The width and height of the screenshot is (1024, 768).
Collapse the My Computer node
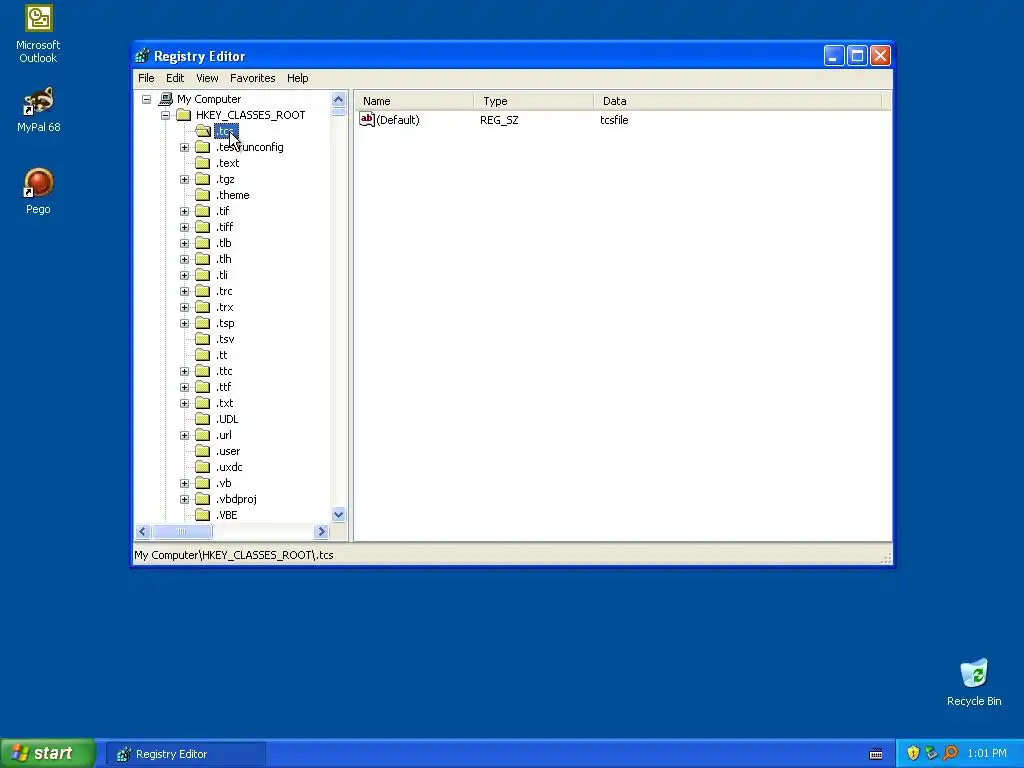pos(146,99)
